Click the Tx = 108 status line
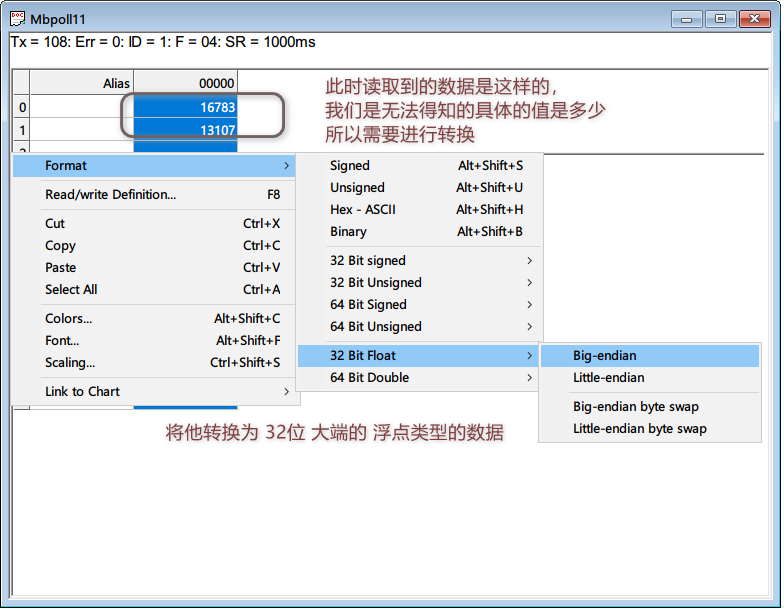784x610 pixels. [x=163, y=42]
